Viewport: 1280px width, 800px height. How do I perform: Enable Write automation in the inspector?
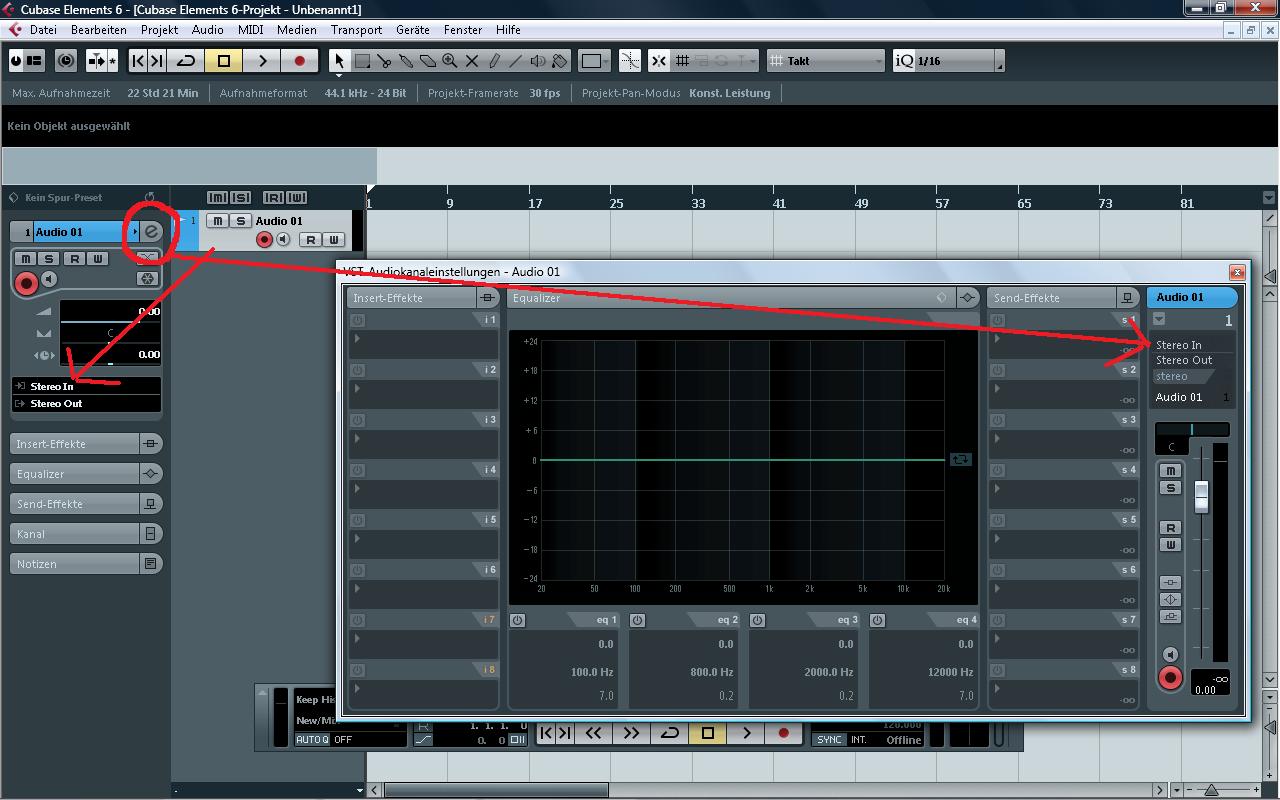98,259
